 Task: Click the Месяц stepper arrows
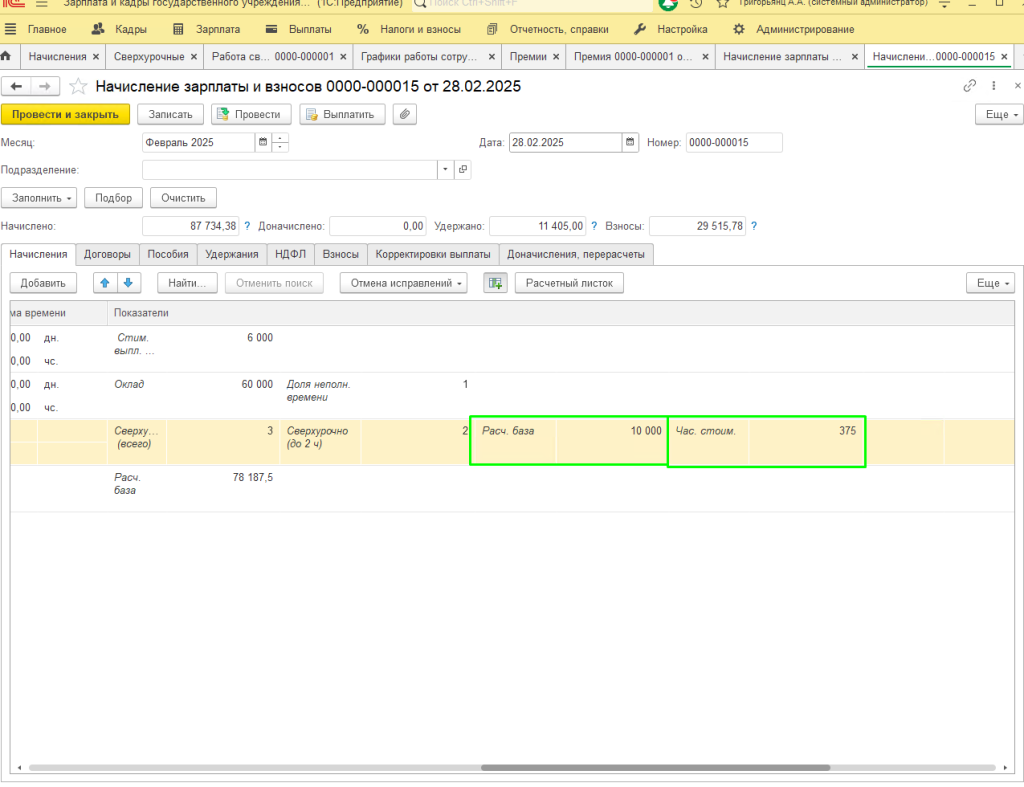280,142
